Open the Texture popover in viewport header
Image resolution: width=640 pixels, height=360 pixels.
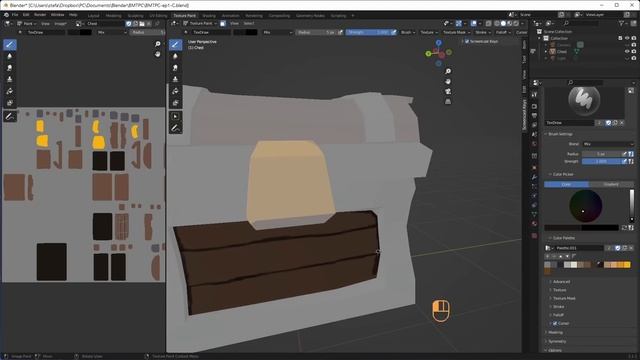(429, 32)
